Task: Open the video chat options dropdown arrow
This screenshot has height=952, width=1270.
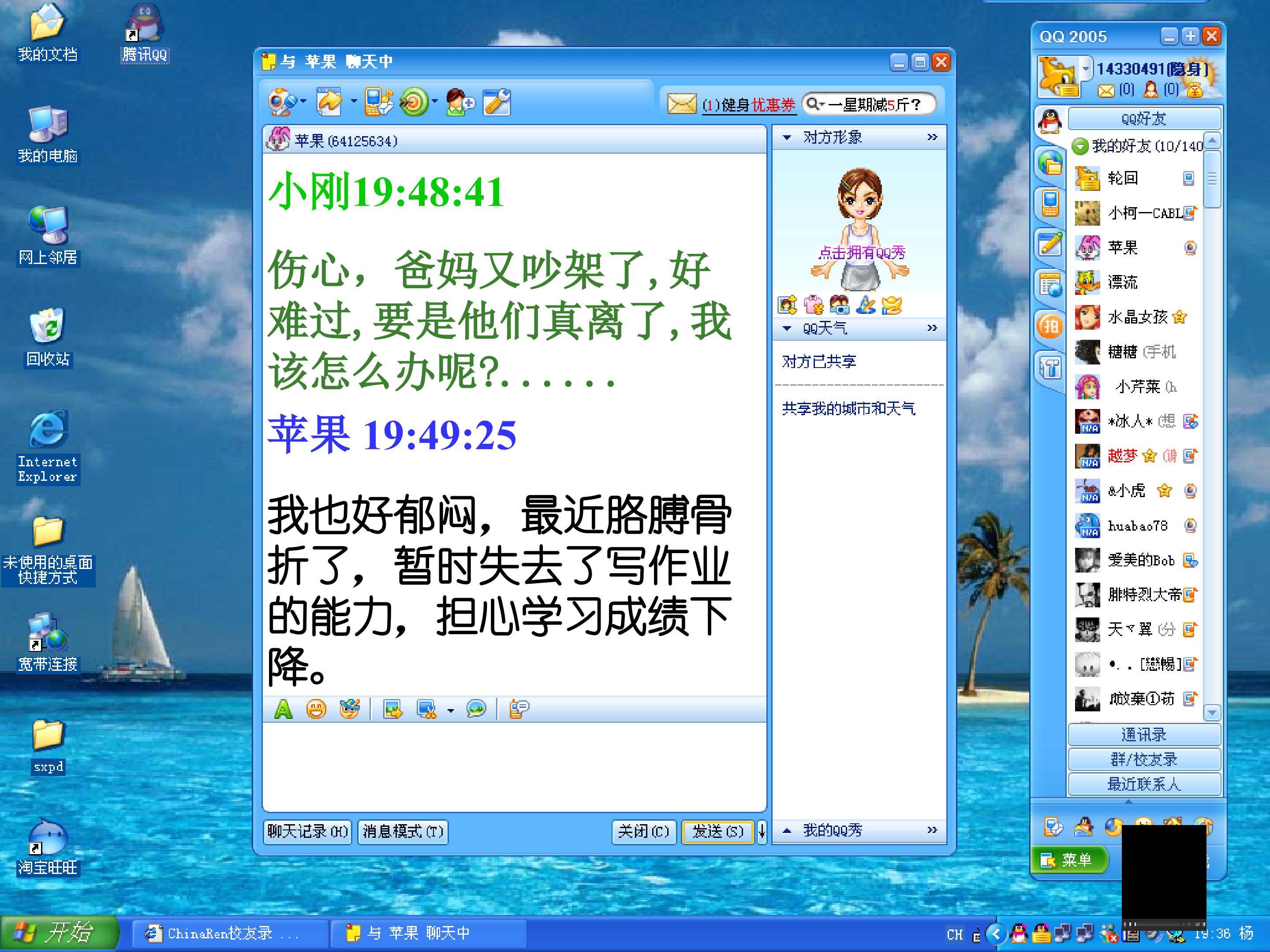Action: click(x=303, y=101)
